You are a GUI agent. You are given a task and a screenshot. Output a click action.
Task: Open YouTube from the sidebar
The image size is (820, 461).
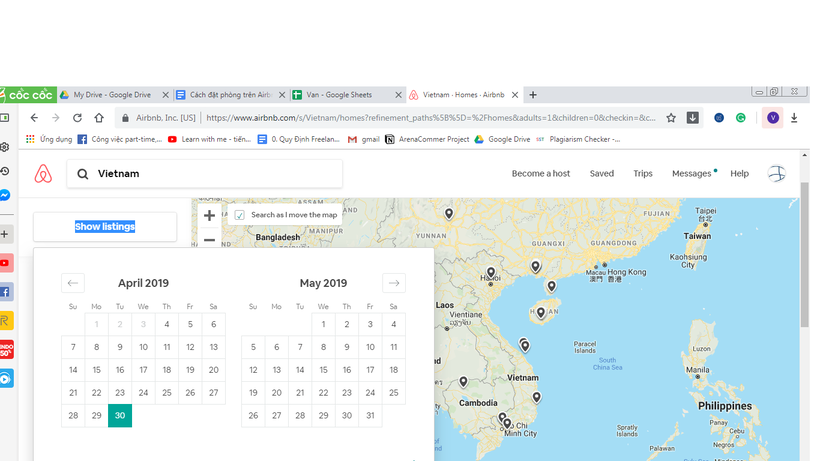[6, 263]
